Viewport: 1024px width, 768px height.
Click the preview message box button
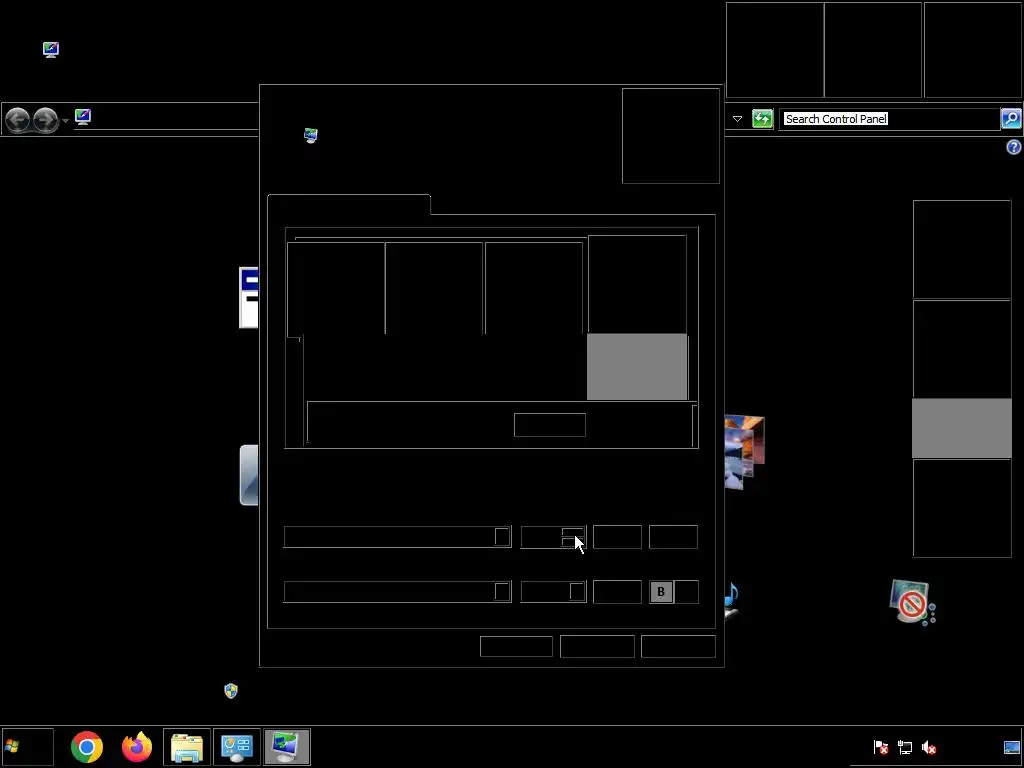coord(550,425)
